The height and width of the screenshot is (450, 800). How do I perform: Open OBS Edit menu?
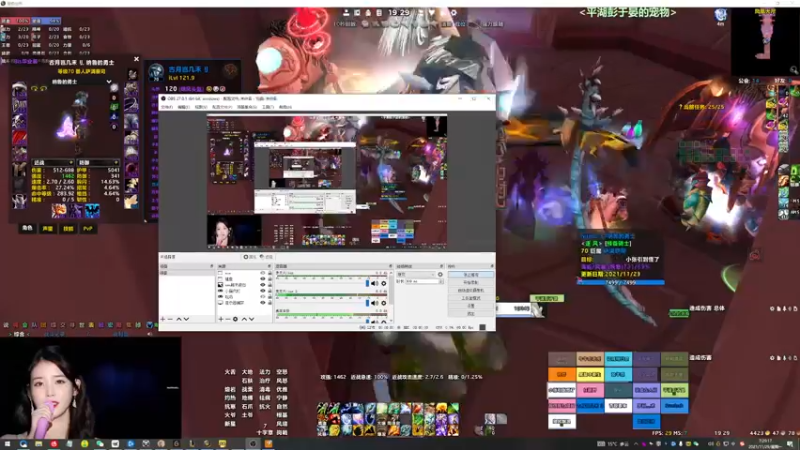coord(184,107)
